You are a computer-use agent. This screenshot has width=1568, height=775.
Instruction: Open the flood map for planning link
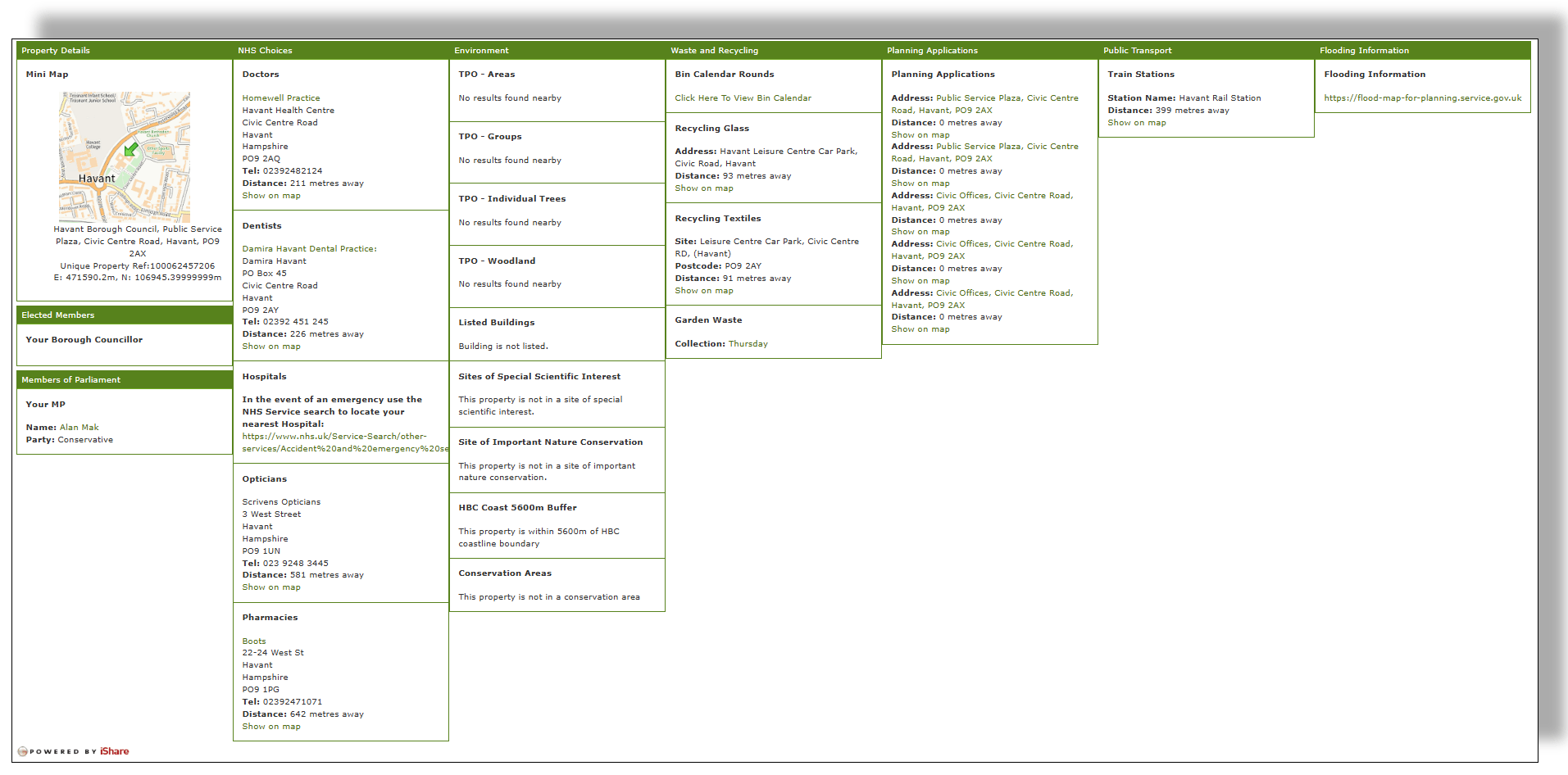[x=1422, y=98]
